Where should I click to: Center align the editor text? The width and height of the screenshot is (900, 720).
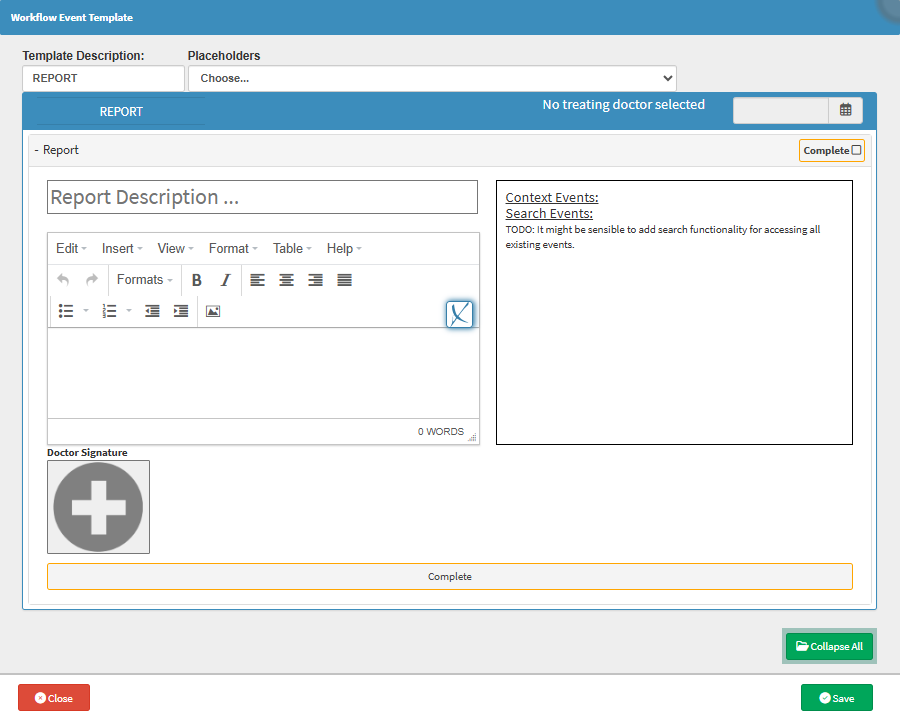287,280
